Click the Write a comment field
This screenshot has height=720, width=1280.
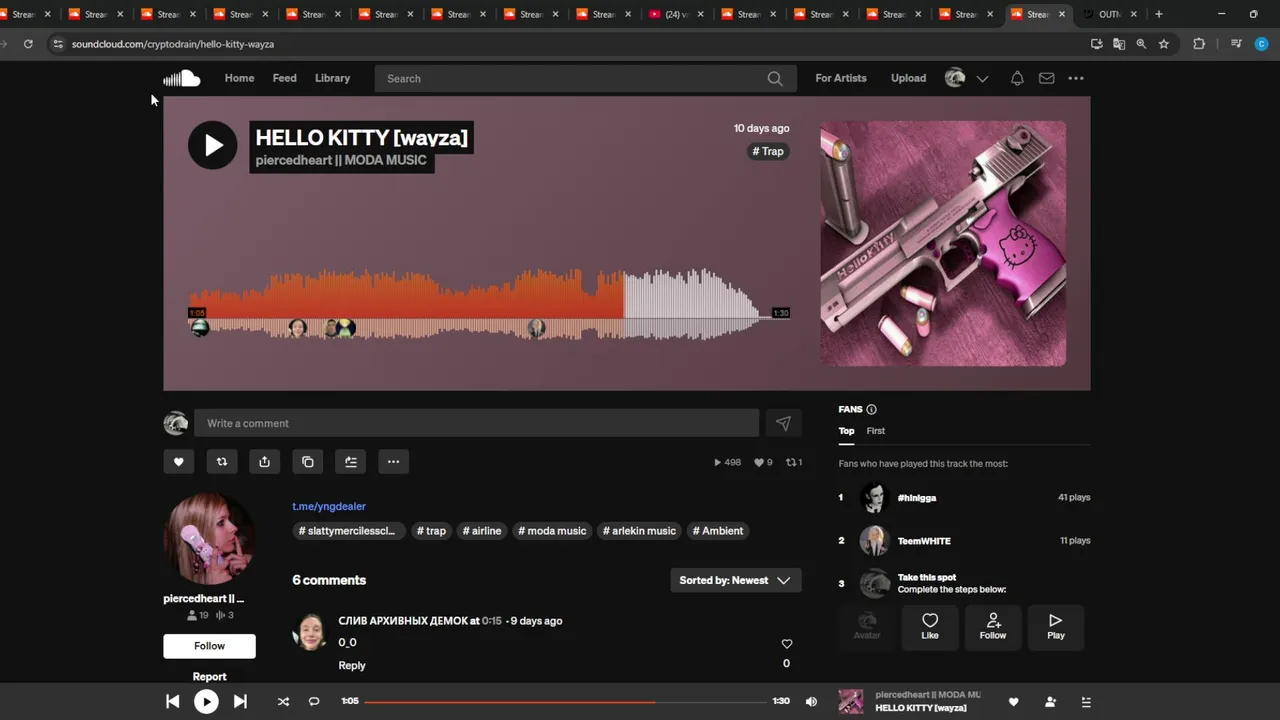[477, 423]
